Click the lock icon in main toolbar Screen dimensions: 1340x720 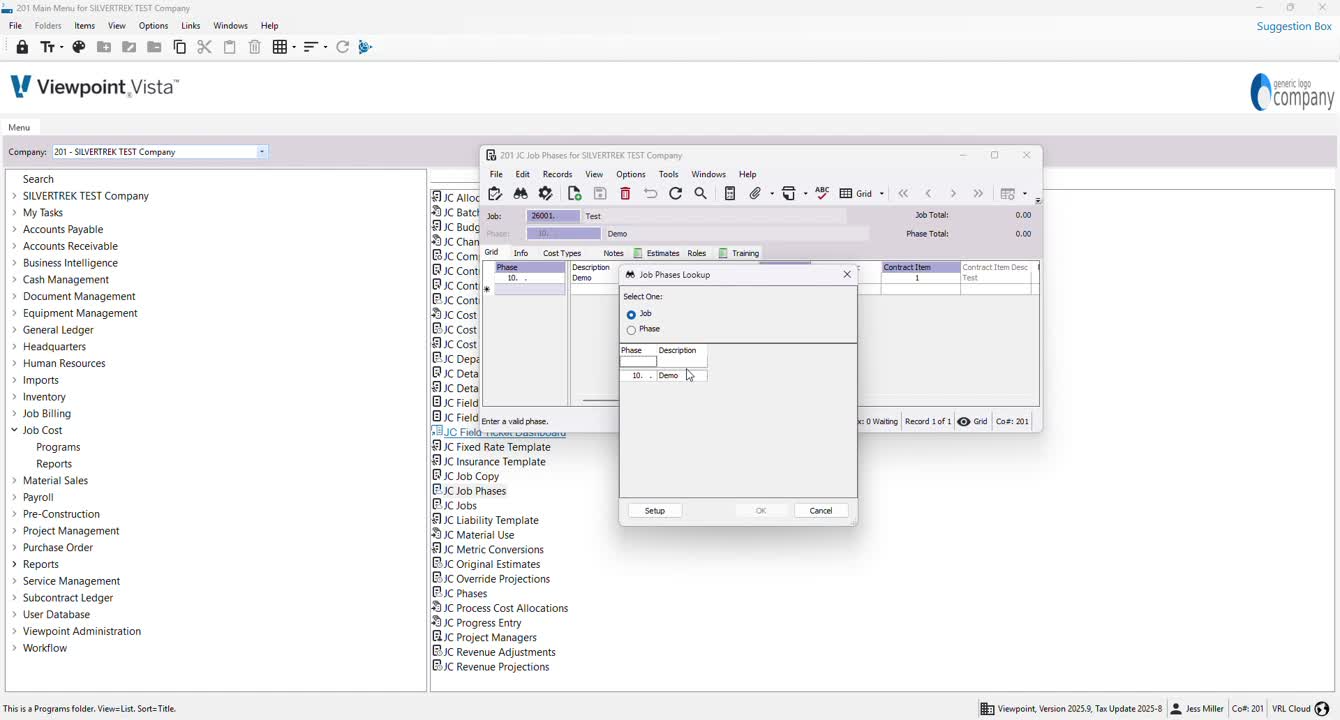click(x=22, y=47)
